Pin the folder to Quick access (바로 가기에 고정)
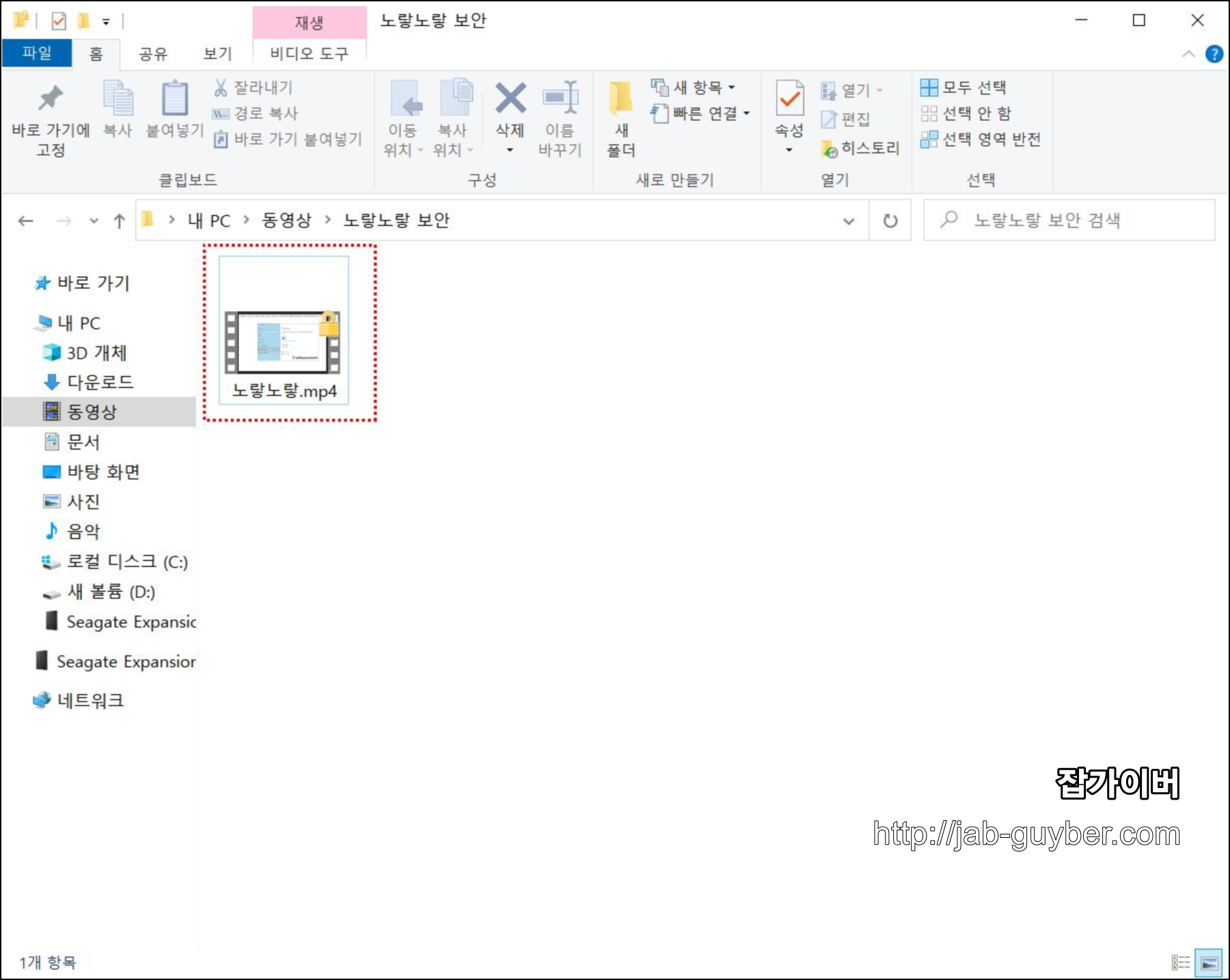 tap(51, 120)
